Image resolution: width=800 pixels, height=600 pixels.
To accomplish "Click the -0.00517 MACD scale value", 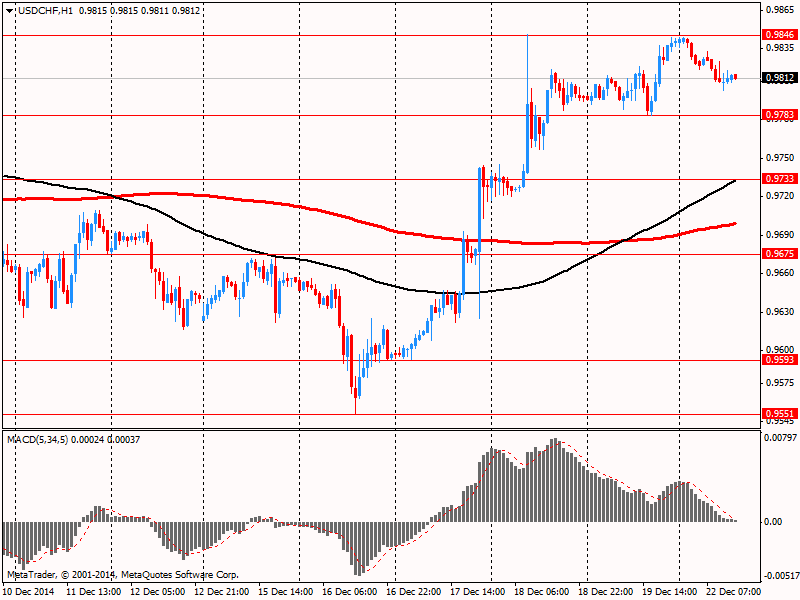I will click(x=781, y=576).
